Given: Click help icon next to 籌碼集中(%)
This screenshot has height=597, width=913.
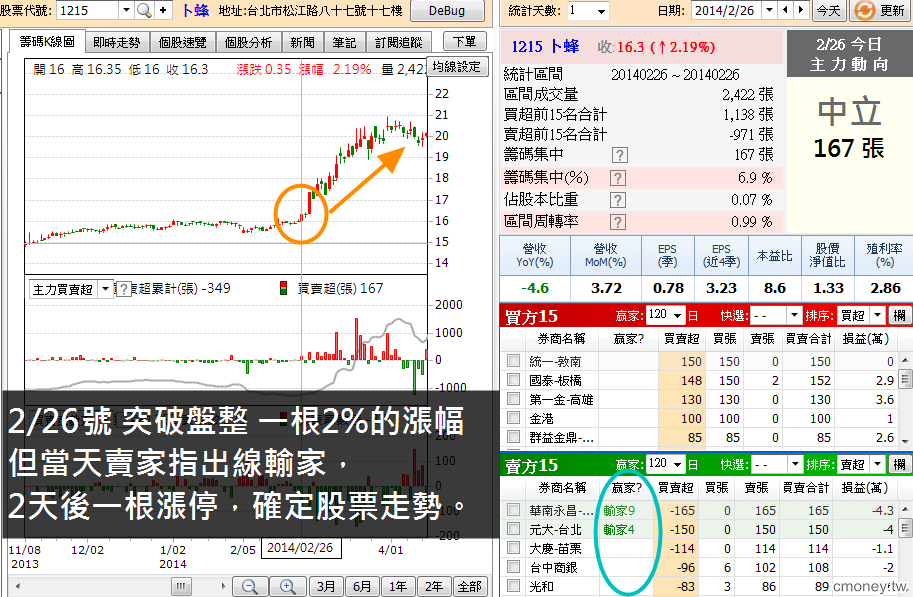Looking at the screenshot, I should 619,177.
